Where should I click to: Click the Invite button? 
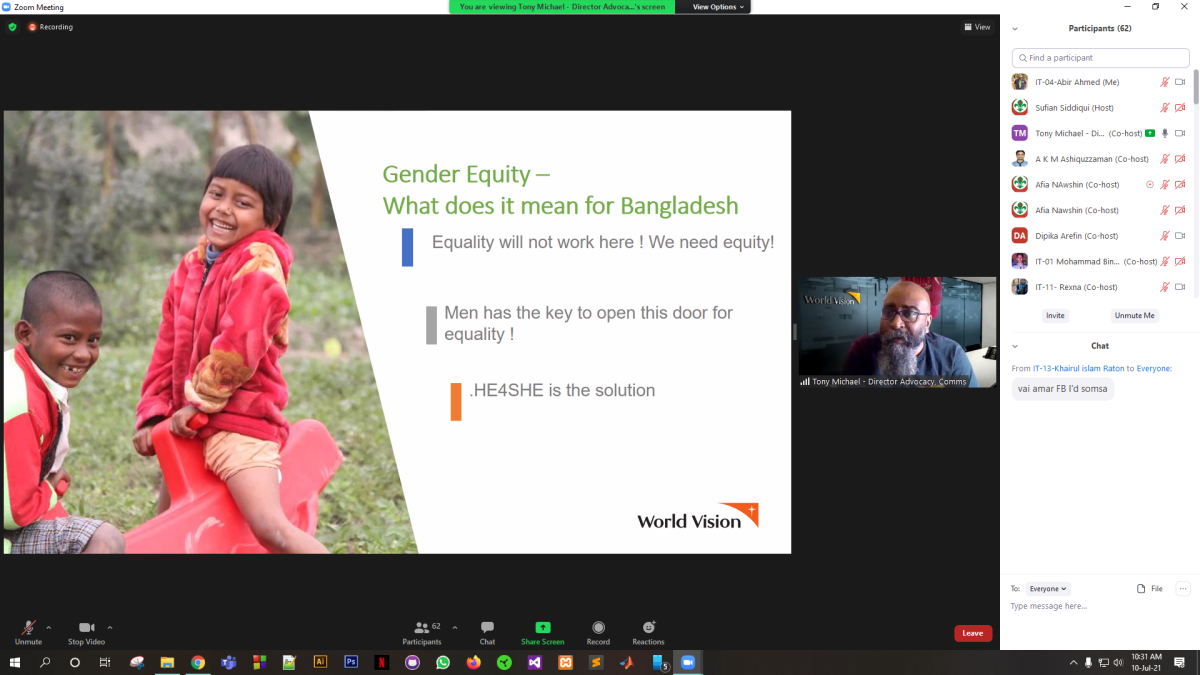1055,315
